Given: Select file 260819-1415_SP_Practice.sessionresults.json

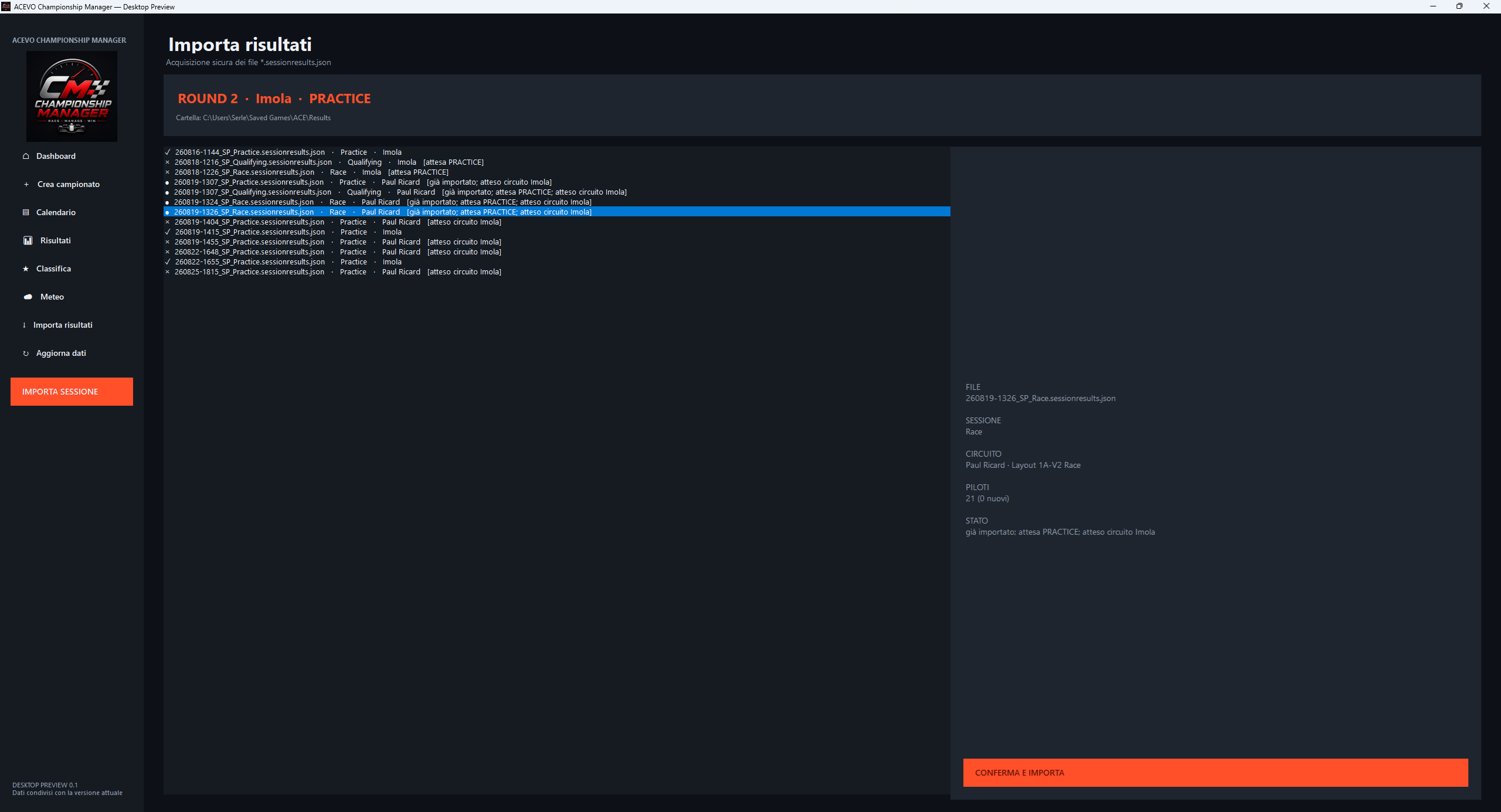Looking at the screenshot, I should [x=557, y=232].
